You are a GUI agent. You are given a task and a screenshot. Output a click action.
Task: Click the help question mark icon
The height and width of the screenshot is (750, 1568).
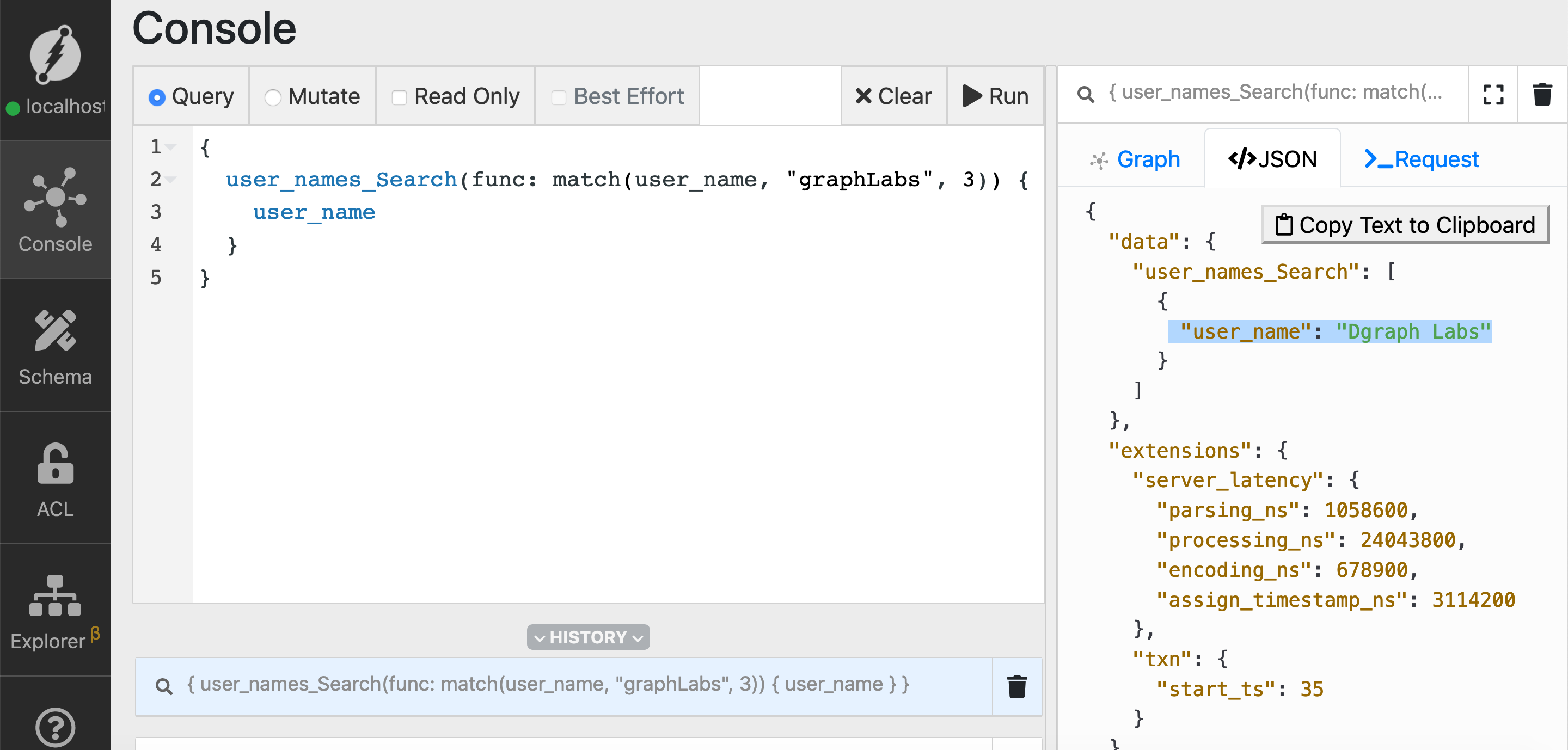55,728
